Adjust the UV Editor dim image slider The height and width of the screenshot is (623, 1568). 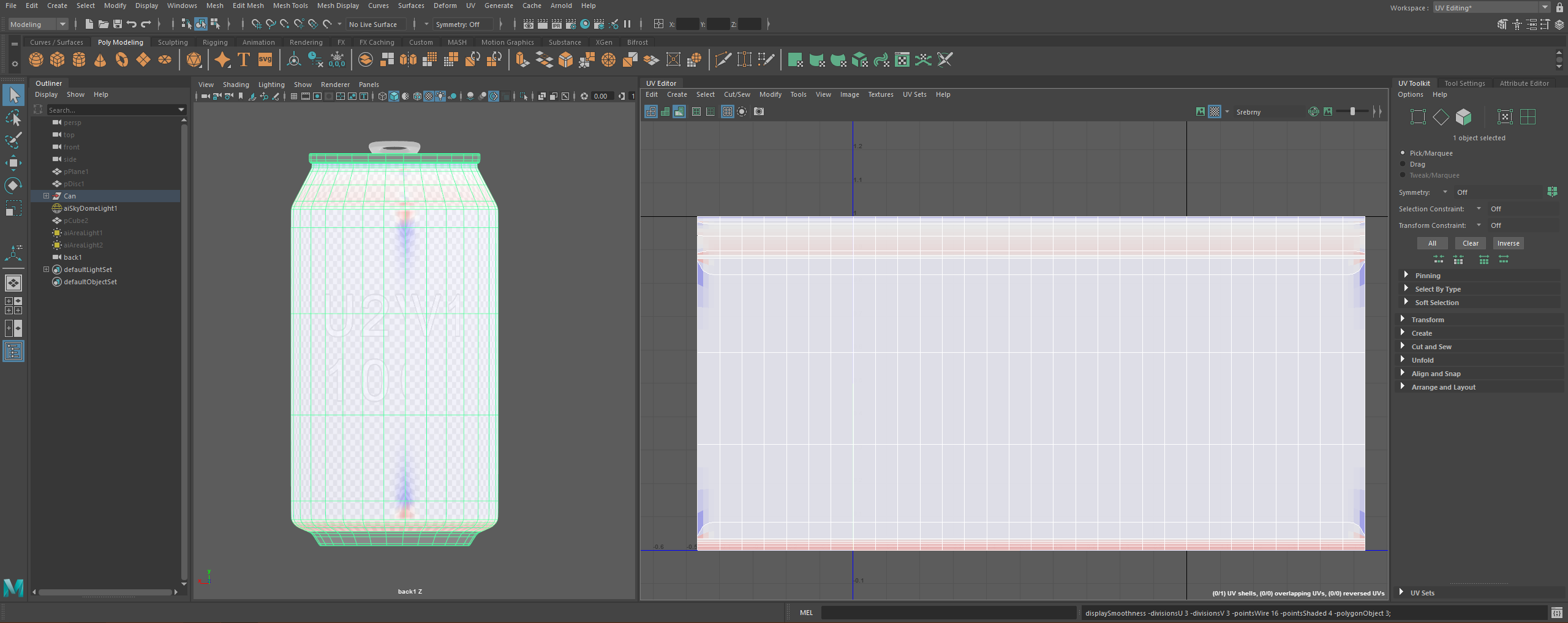[1352, 111]
